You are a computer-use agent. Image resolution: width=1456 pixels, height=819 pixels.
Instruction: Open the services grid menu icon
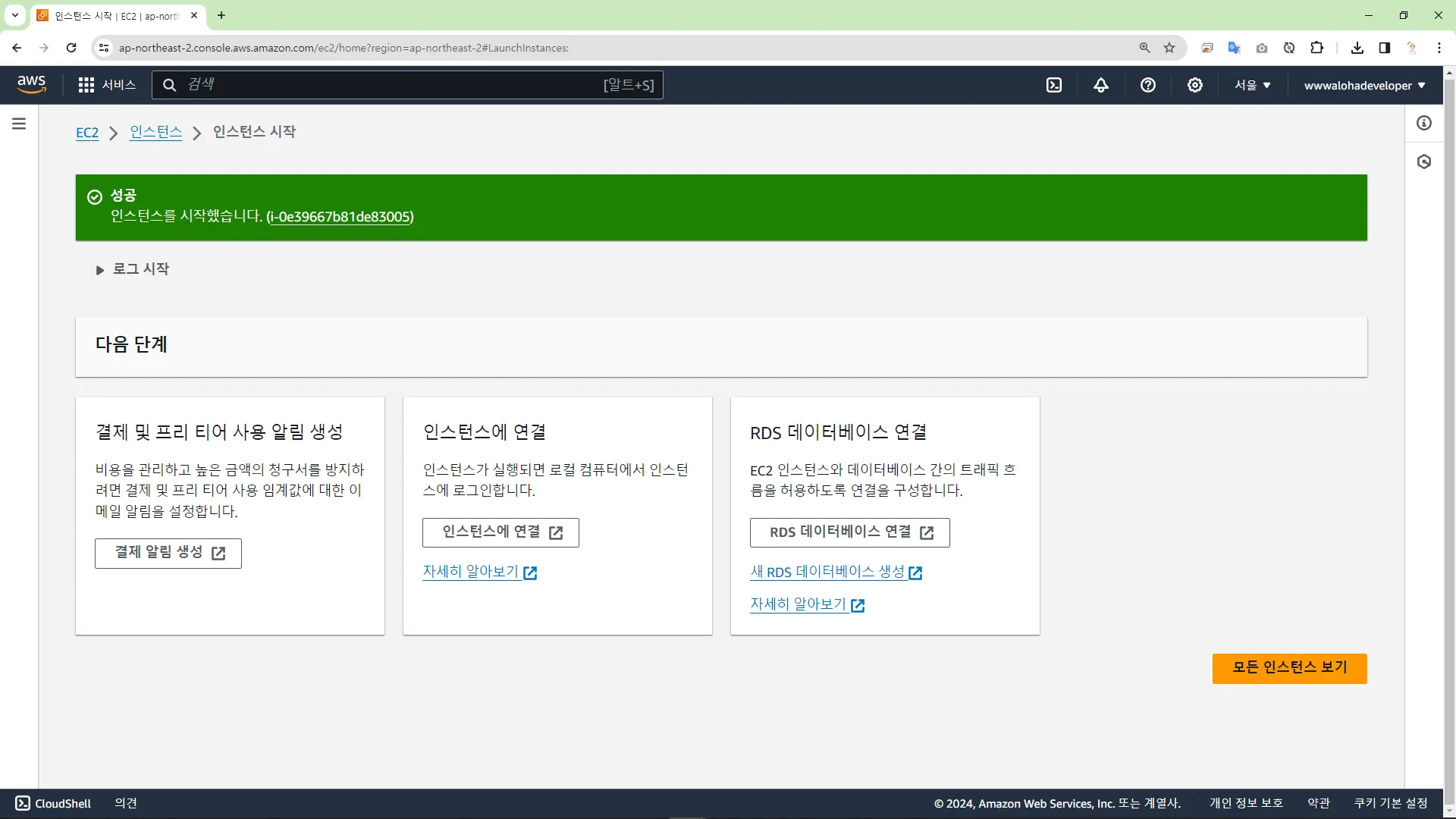[86, 85]
